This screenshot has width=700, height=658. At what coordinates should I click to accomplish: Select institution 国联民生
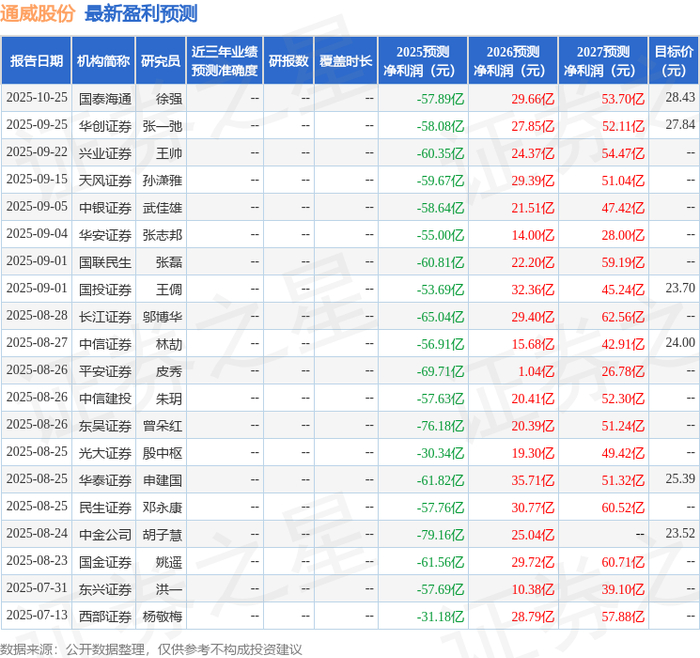point(105,262)
